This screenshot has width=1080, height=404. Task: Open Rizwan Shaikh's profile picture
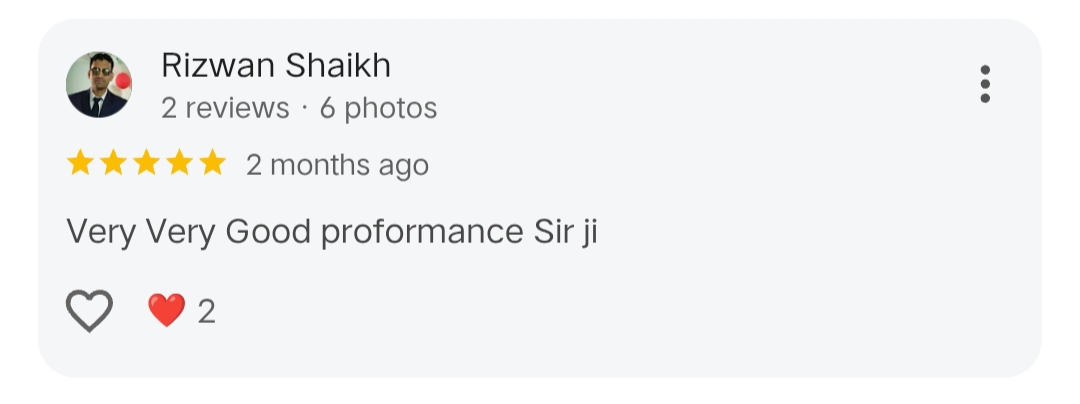(x=98, y=84)
